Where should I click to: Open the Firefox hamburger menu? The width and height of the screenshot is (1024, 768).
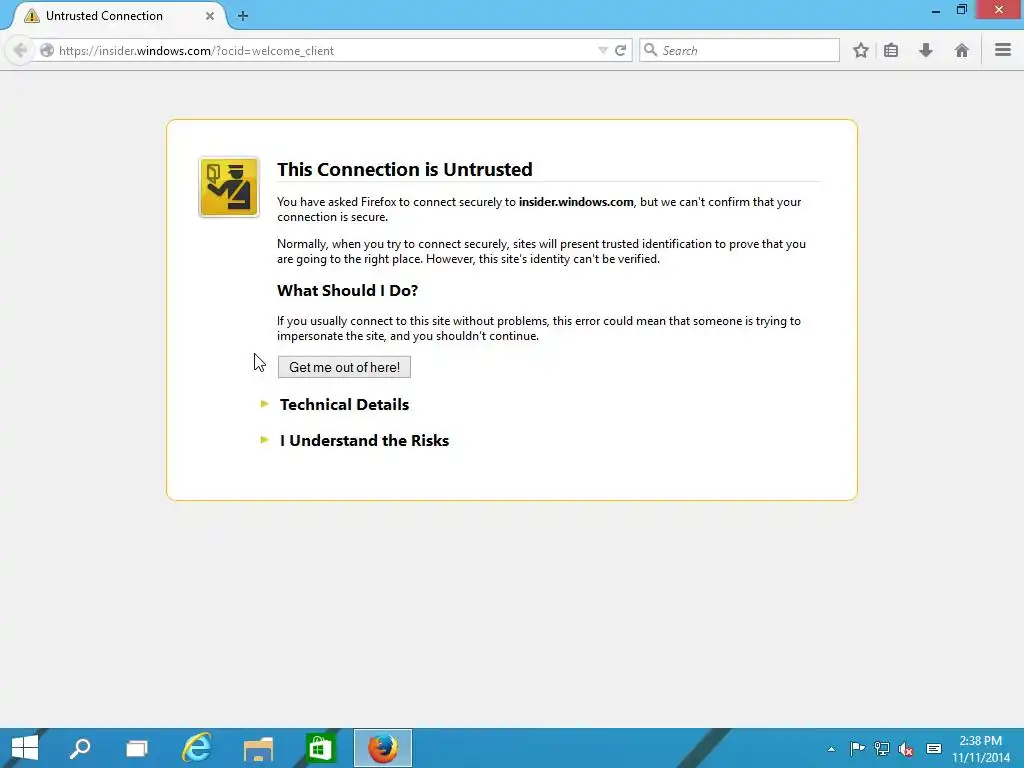[1003, 50]
